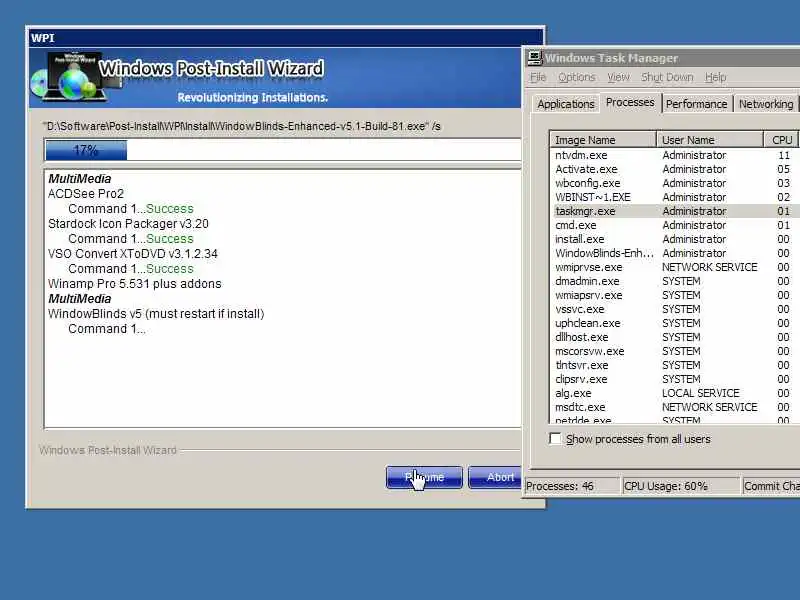This screenshot has height=600, width=800.
Task: Select the WindowBlinds-Enh... process
Action: [674, 253]
